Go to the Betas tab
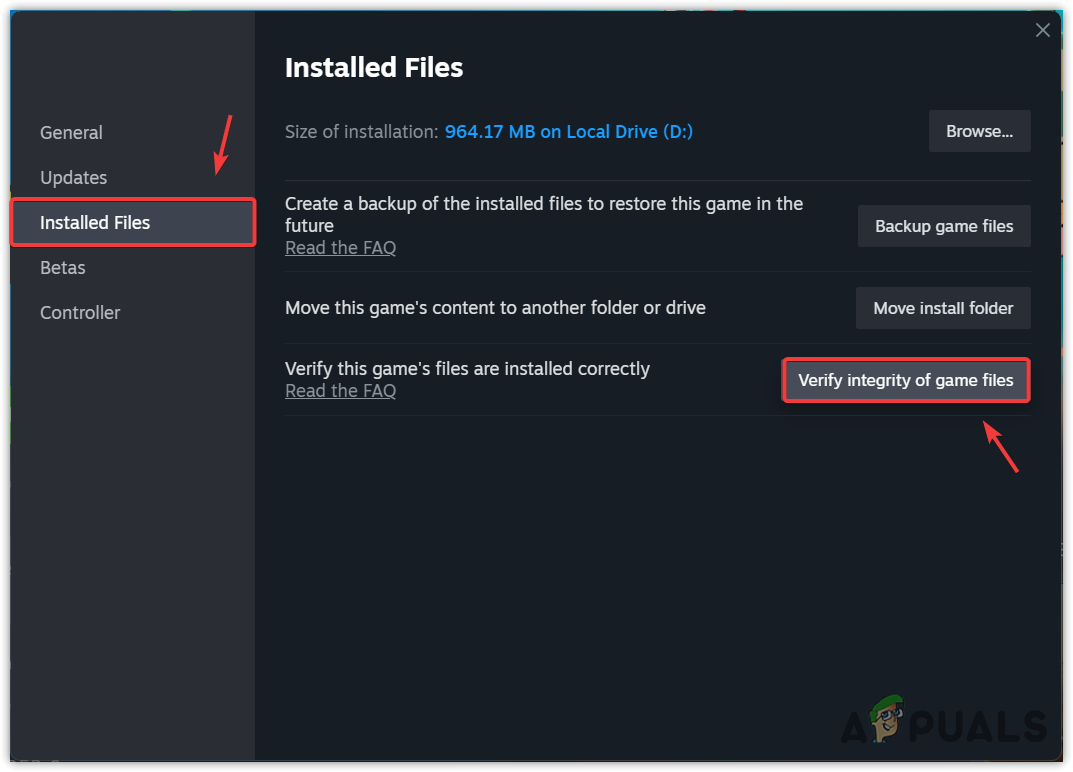The width and height of the screenshot is (1073, 772). click(62, 267)
